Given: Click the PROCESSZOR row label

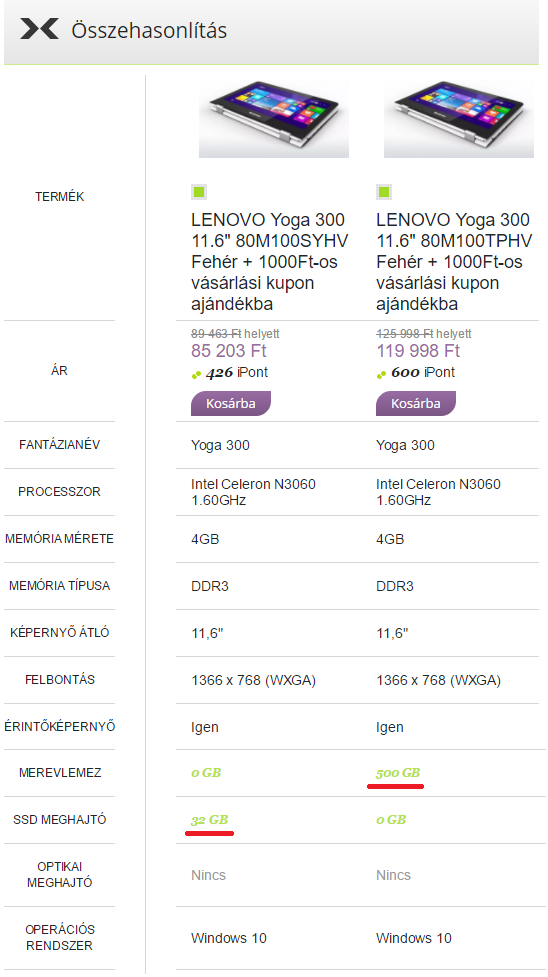Looking at the screenshot, I should click(x=59, y=492).
